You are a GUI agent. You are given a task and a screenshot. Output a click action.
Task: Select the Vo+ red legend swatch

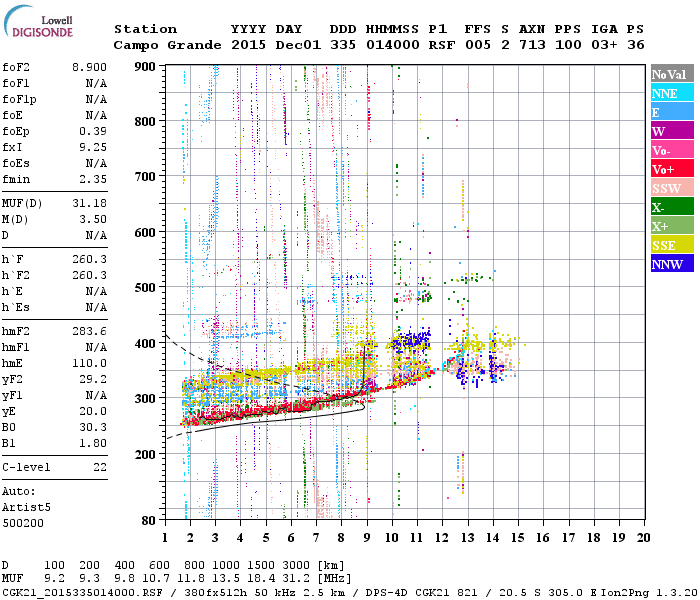click(672, 168)
